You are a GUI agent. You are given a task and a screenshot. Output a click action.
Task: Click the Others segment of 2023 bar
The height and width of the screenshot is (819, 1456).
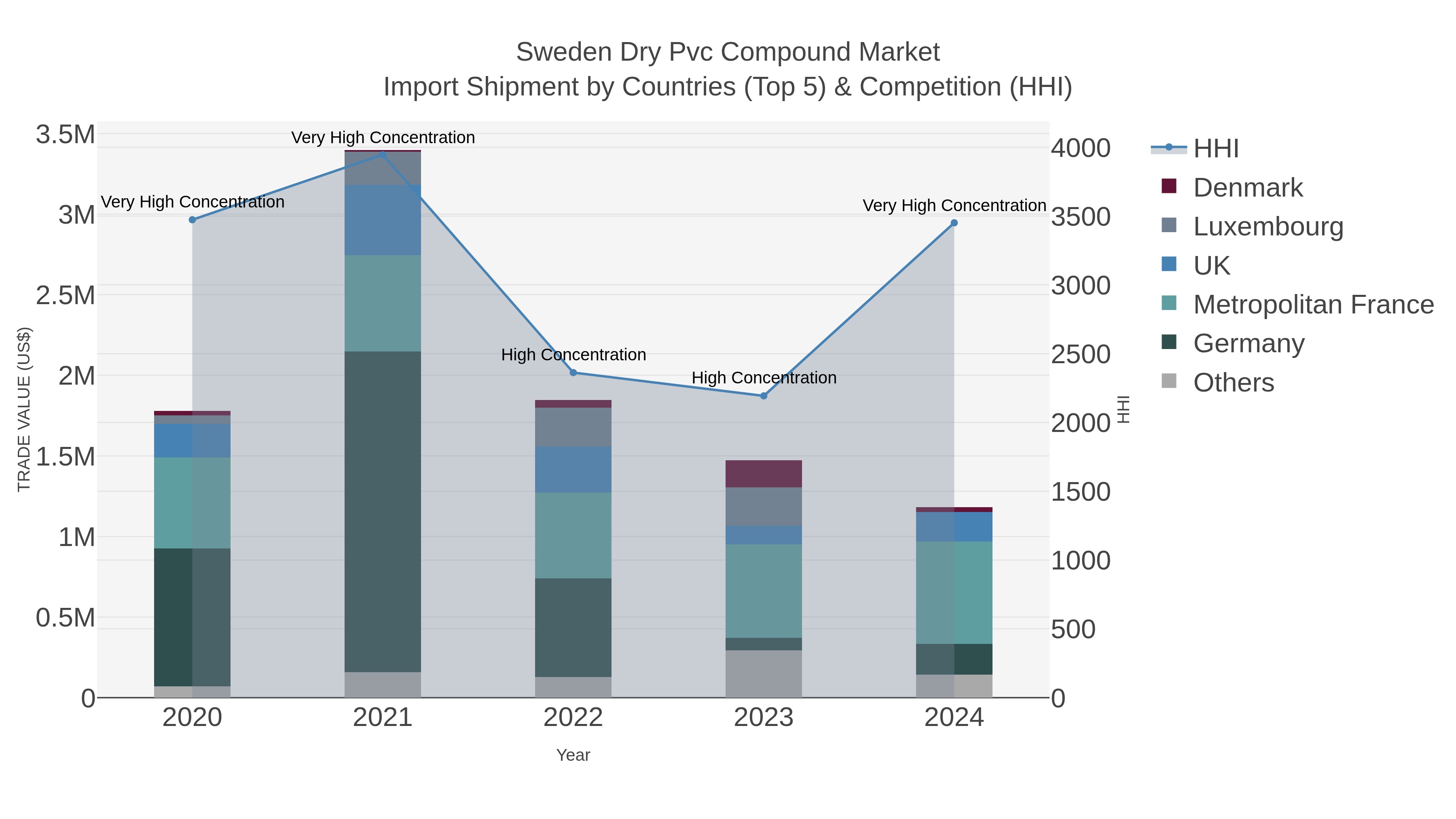click(x=764, y=674)
